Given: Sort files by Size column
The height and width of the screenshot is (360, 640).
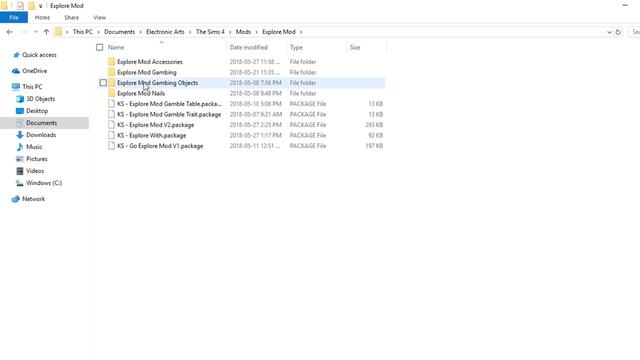Looking at the screenshot, I should [x=355, y=47].
